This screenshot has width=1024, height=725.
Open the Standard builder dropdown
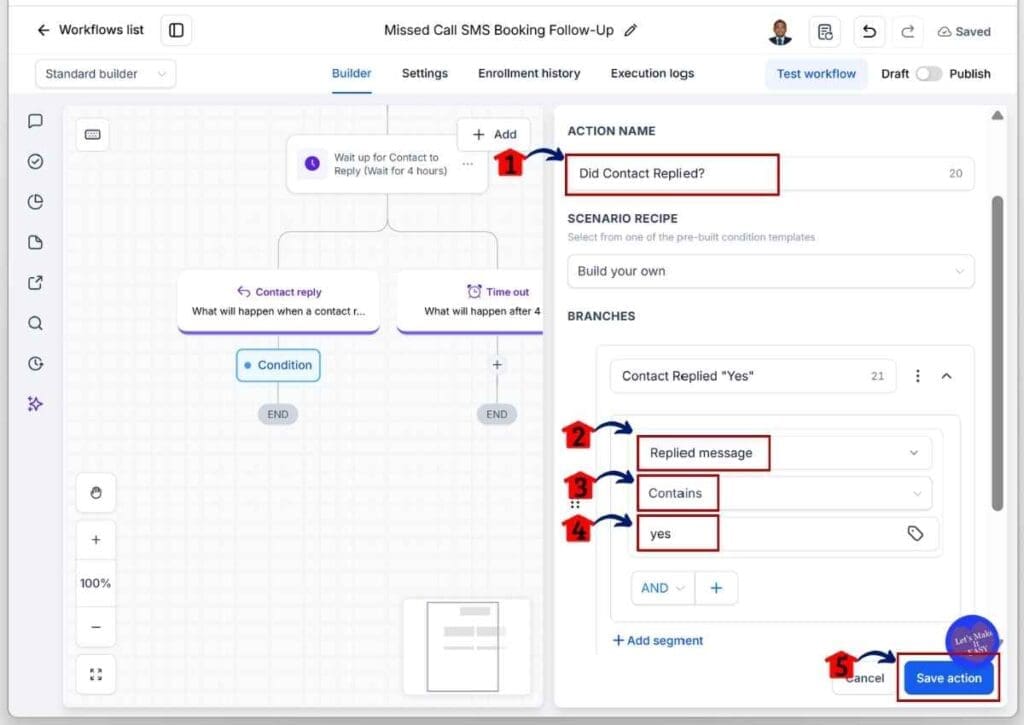click(105, 74)
